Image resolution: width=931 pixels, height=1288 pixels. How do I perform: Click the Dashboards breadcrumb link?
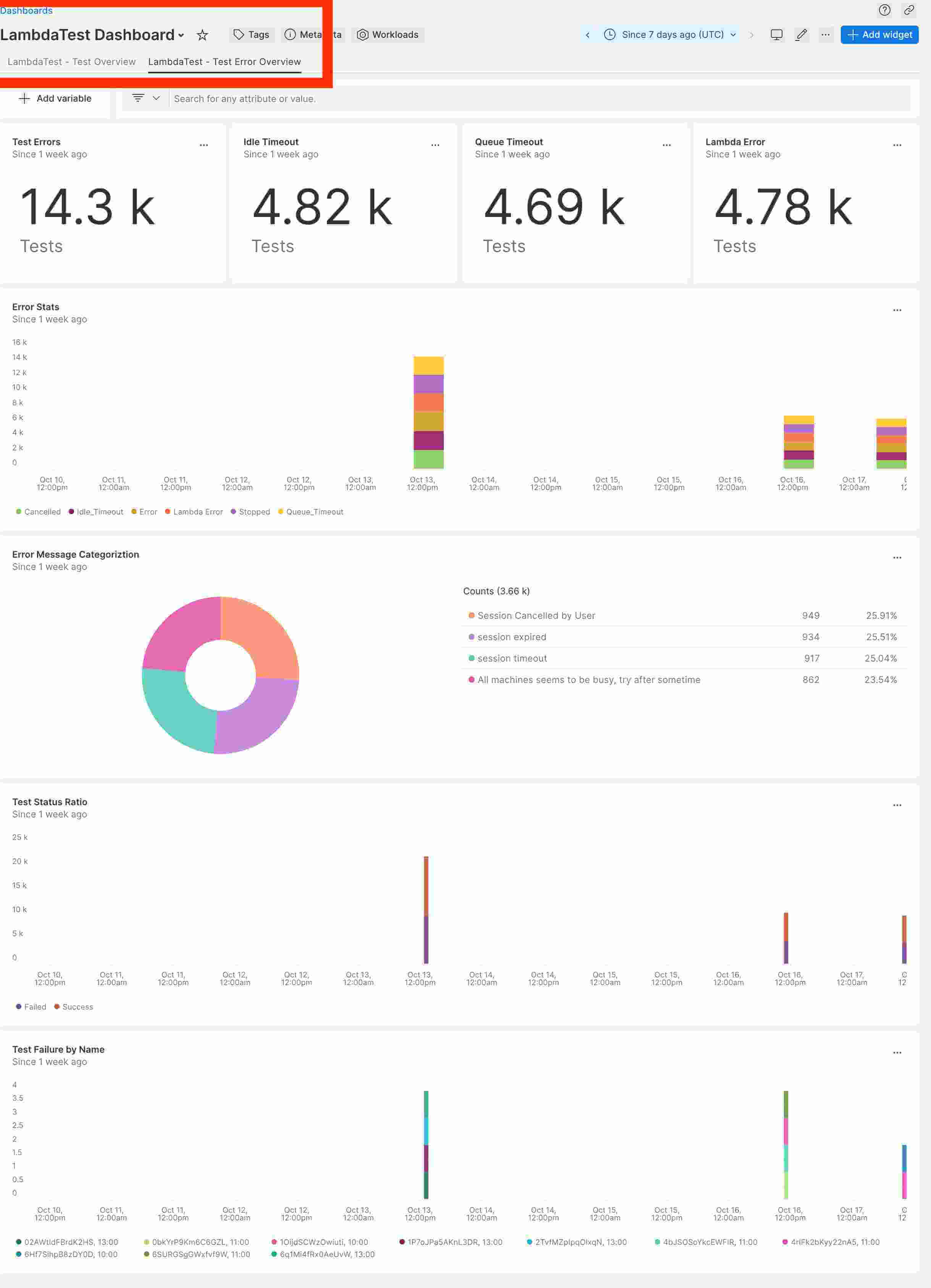point(26,10)
